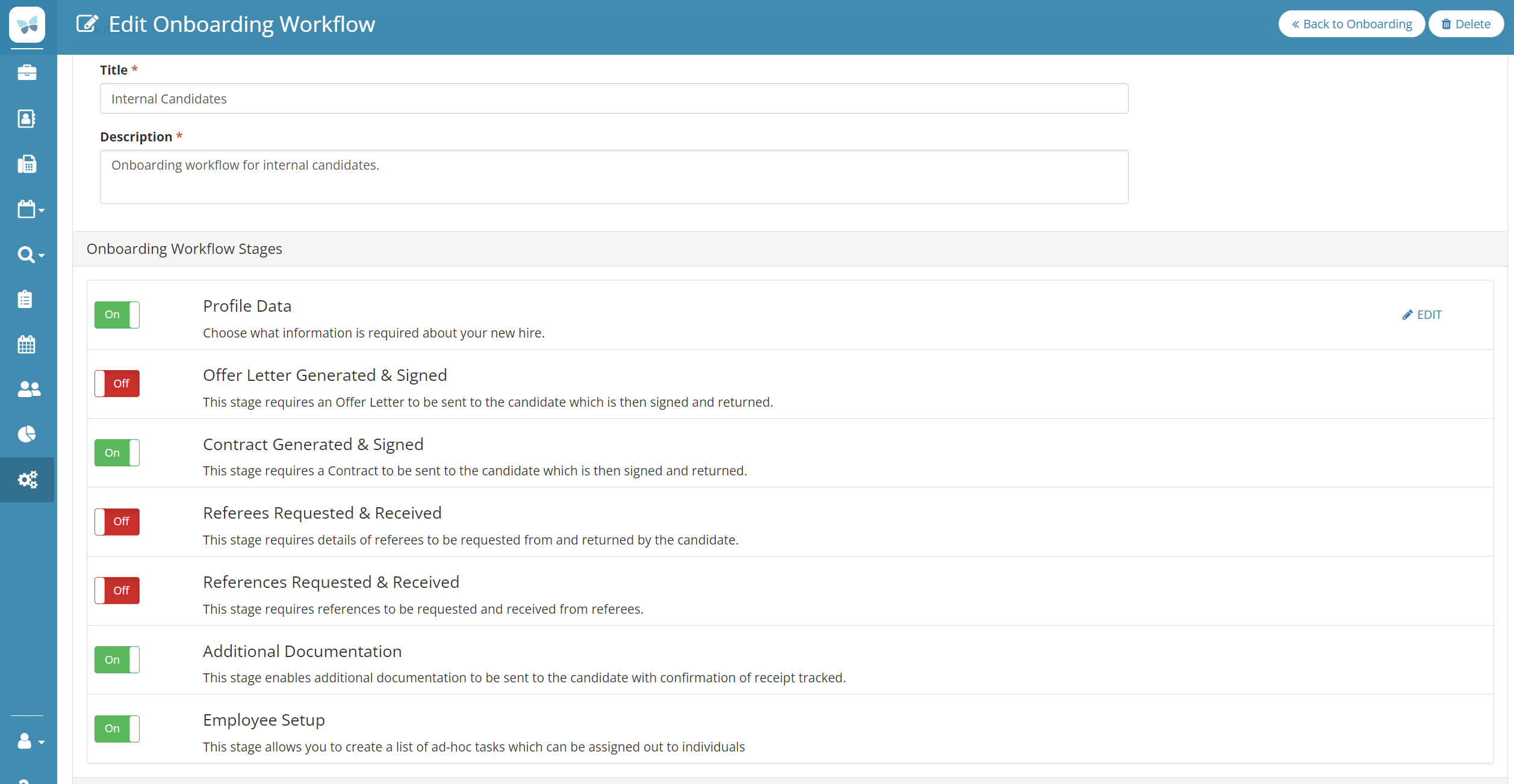Delete this onboarding workflow
This screenshot has width=1514, height=784.
pos(1465,24)
